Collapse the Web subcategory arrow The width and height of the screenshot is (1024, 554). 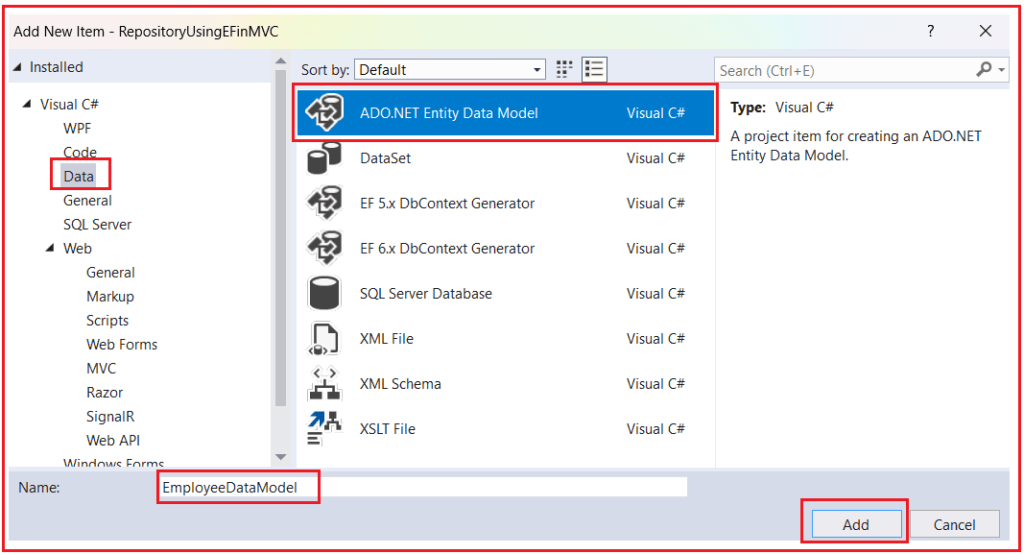coord(50,248)
